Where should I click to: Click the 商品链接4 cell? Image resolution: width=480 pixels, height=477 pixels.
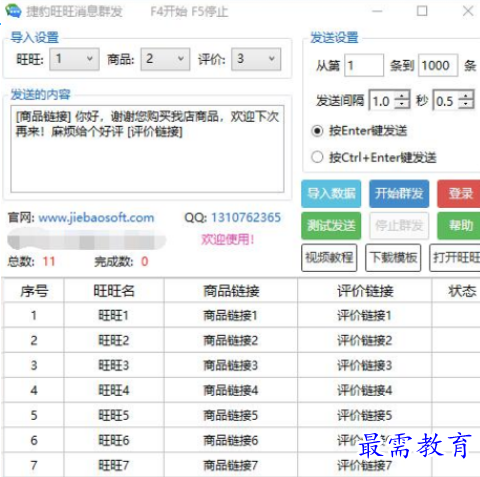[x=231, y=390]
